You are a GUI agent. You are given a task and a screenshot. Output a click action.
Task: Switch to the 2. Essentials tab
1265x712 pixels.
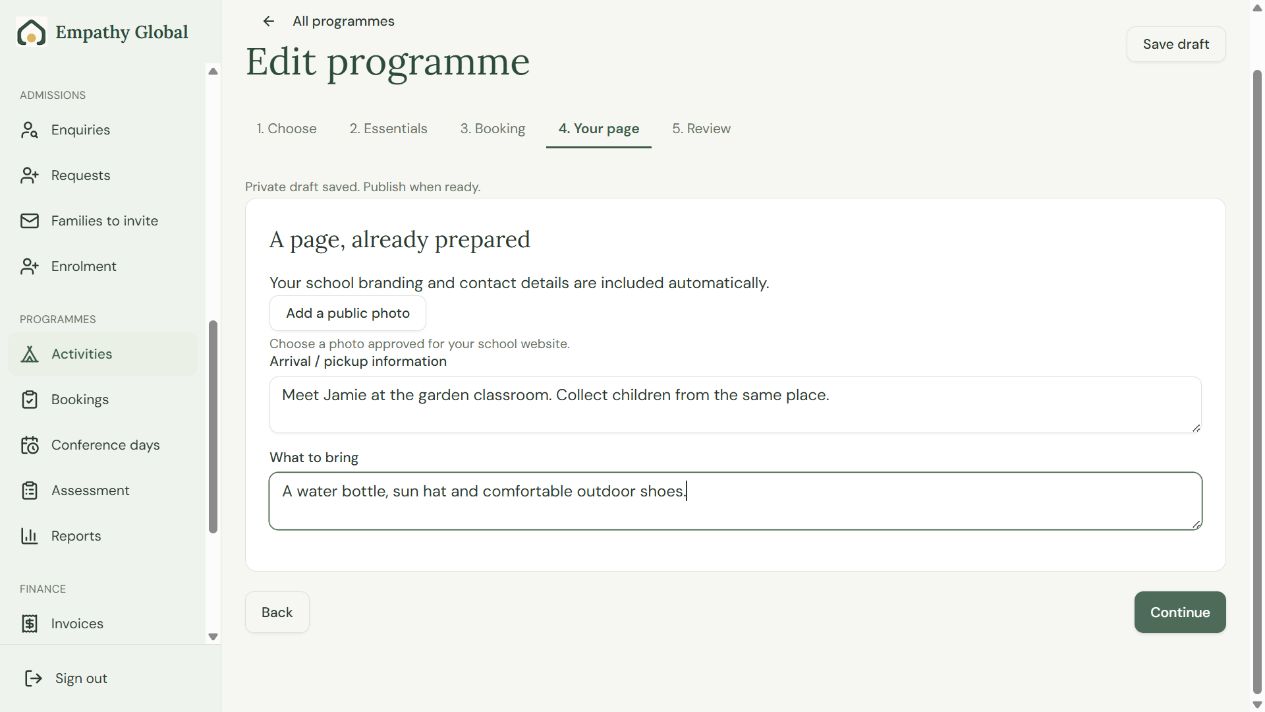pos(388,128)
